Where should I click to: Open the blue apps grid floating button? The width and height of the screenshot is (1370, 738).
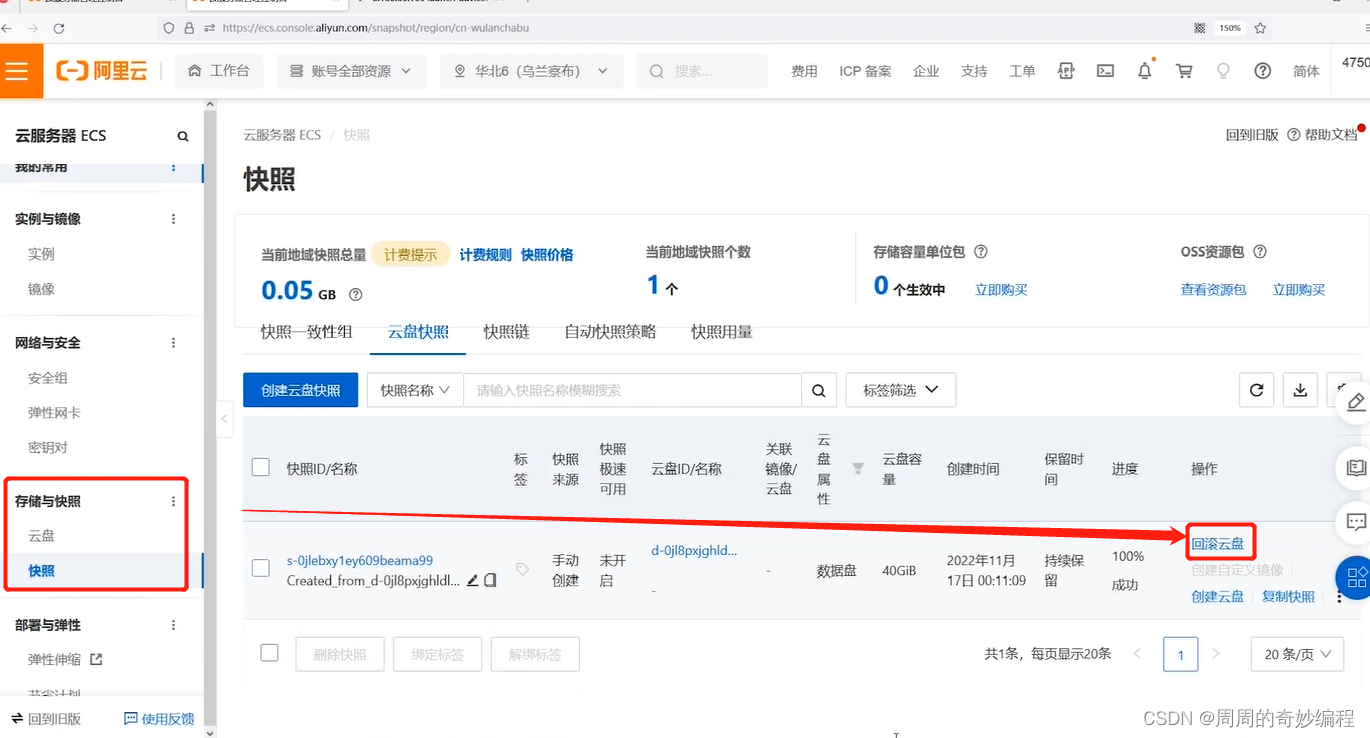(1356, 578)
